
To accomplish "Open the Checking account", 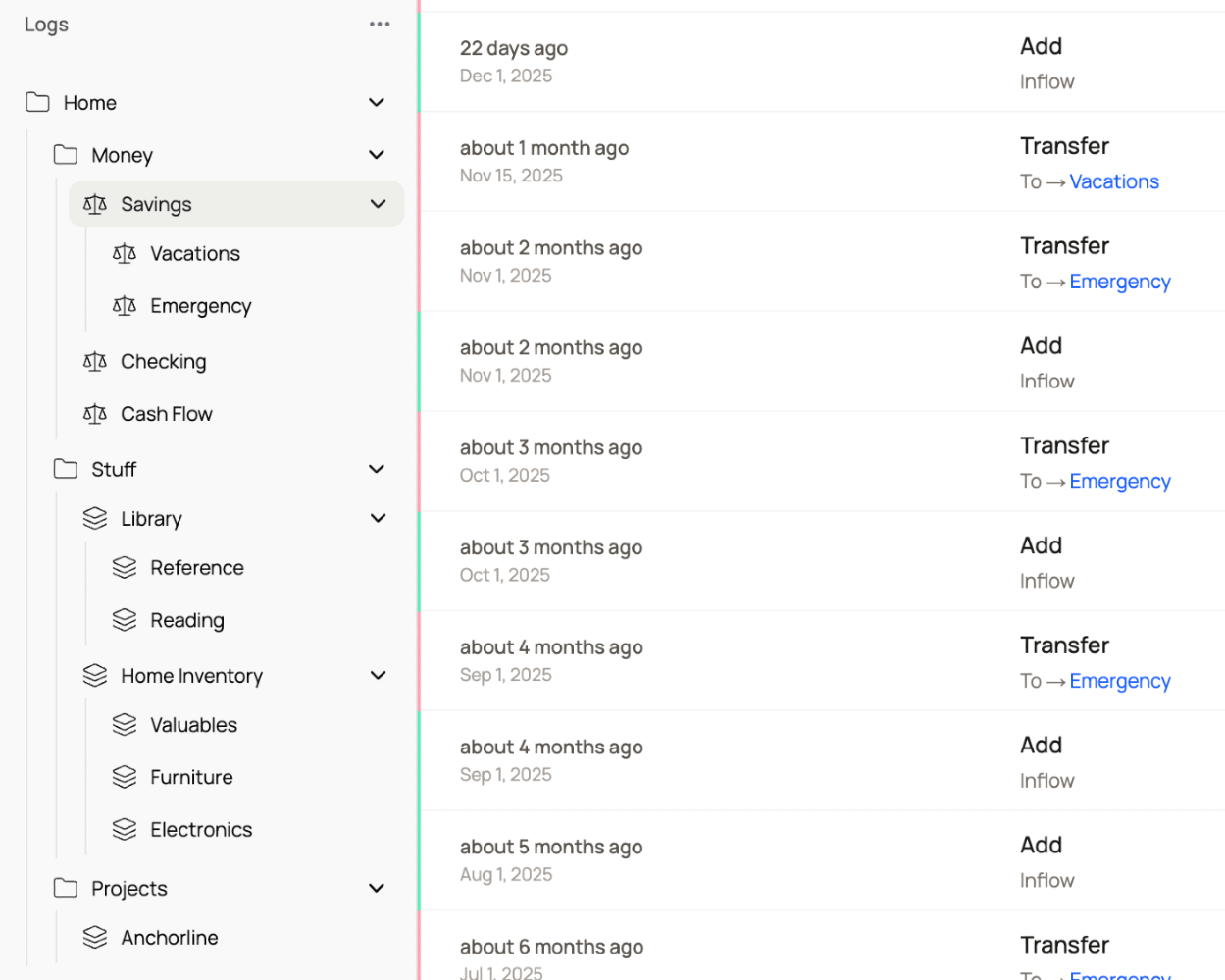I will (x=164, y=361).
